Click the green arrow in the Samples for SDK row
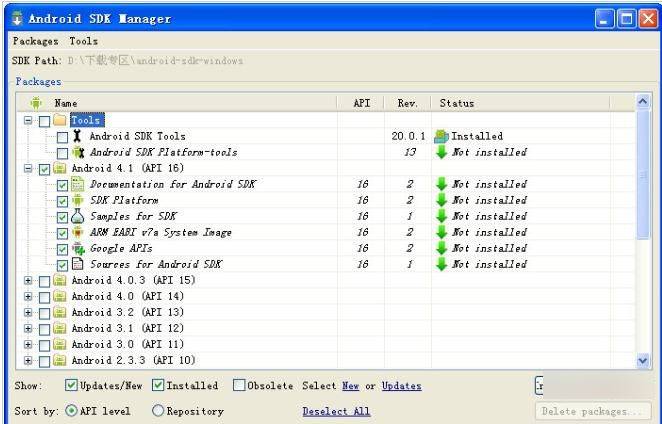 (x=441, y=216)
